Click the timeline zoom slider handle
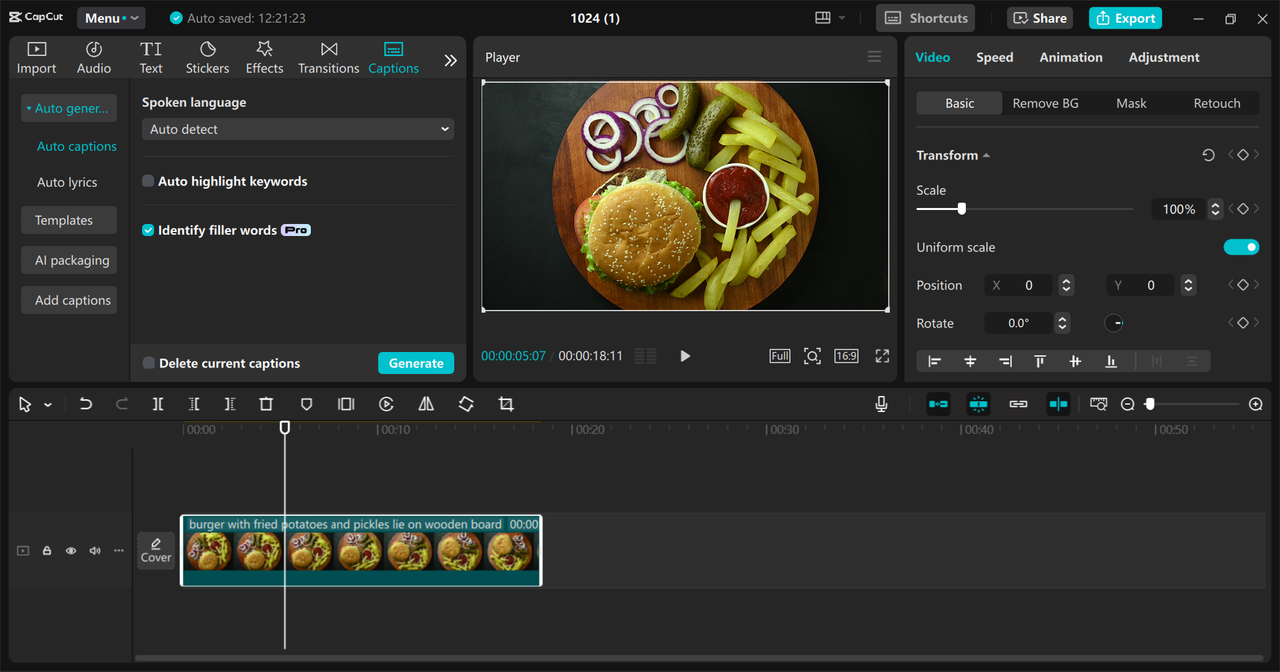Viewport: 1280px width, 672px height. [x=1150, y=404]
